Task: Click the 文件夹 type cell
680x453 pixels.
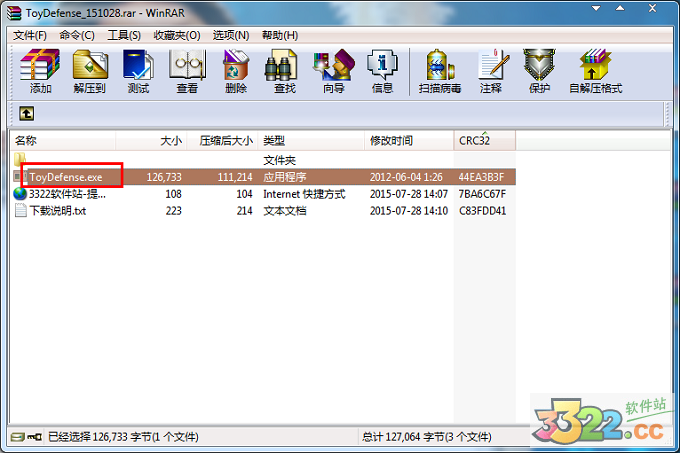Action: click(x=279, y=160)
